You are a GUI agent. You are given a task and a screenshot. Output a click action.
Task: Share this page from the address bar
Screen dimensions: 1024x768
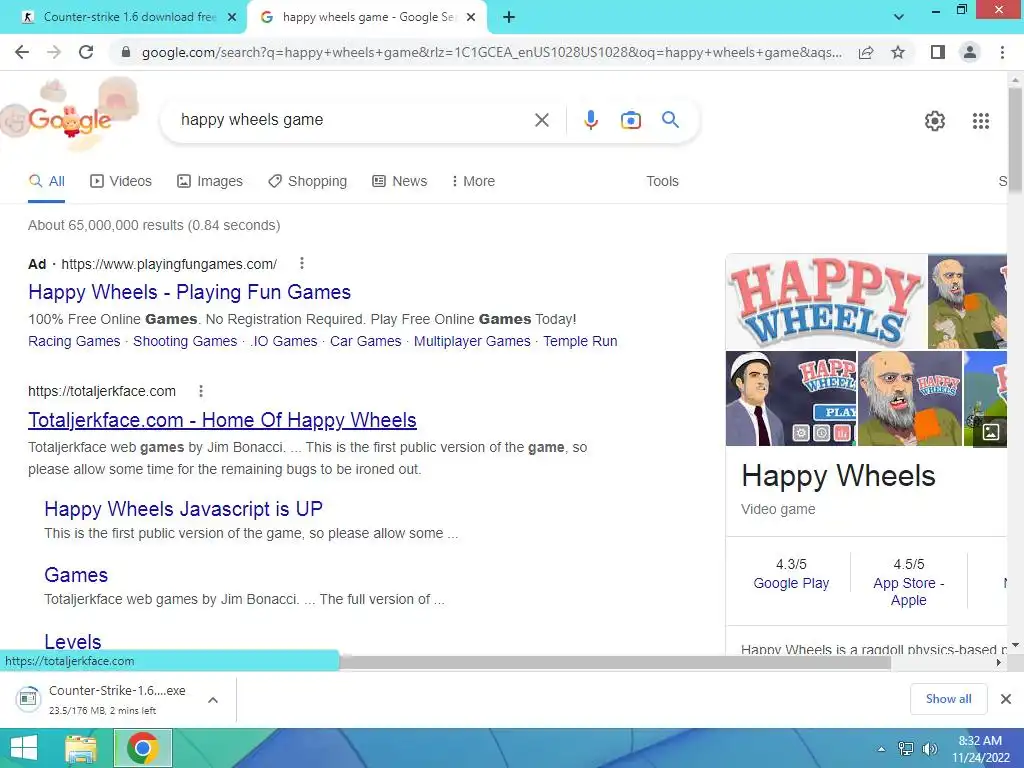866,52
